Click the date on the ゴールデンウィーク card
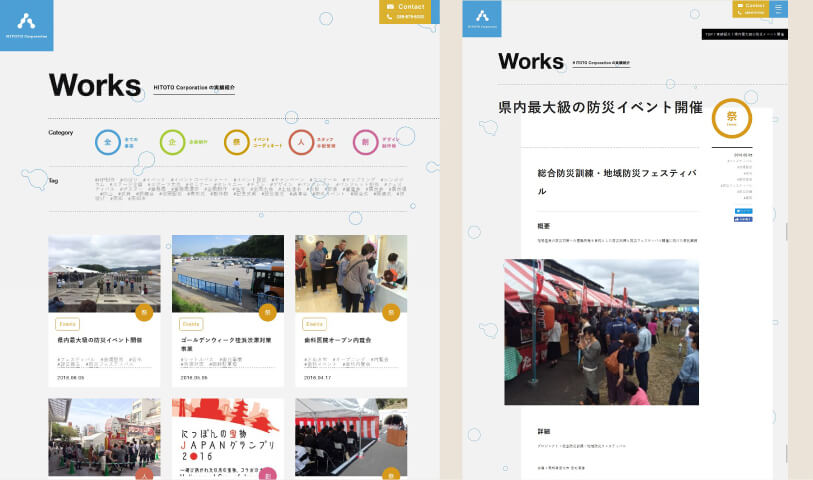 point(194,378)
